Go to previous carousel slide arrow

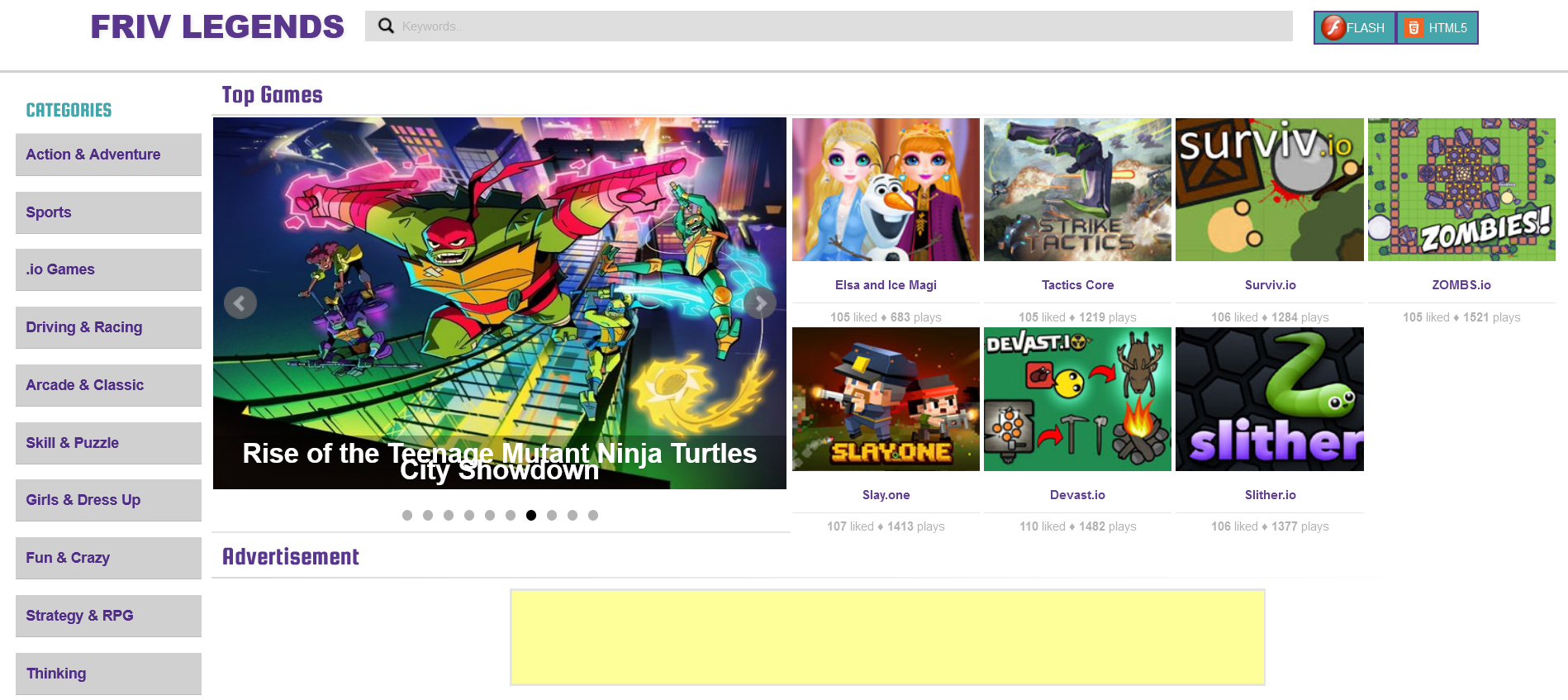240,303
